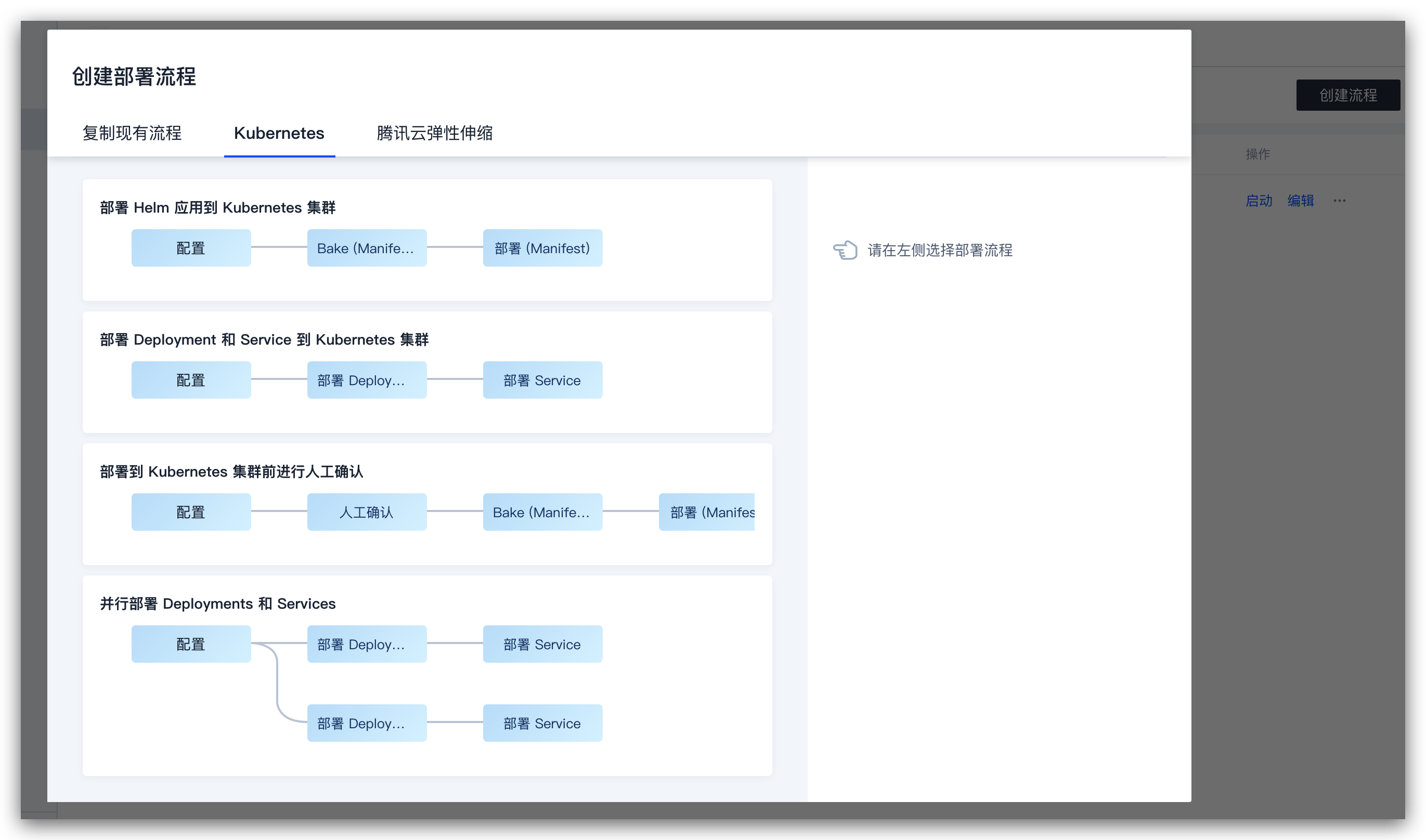1426x840 pixels.
Task: Click the pointing hand icon beside the hint
Action: pos(845,250)
